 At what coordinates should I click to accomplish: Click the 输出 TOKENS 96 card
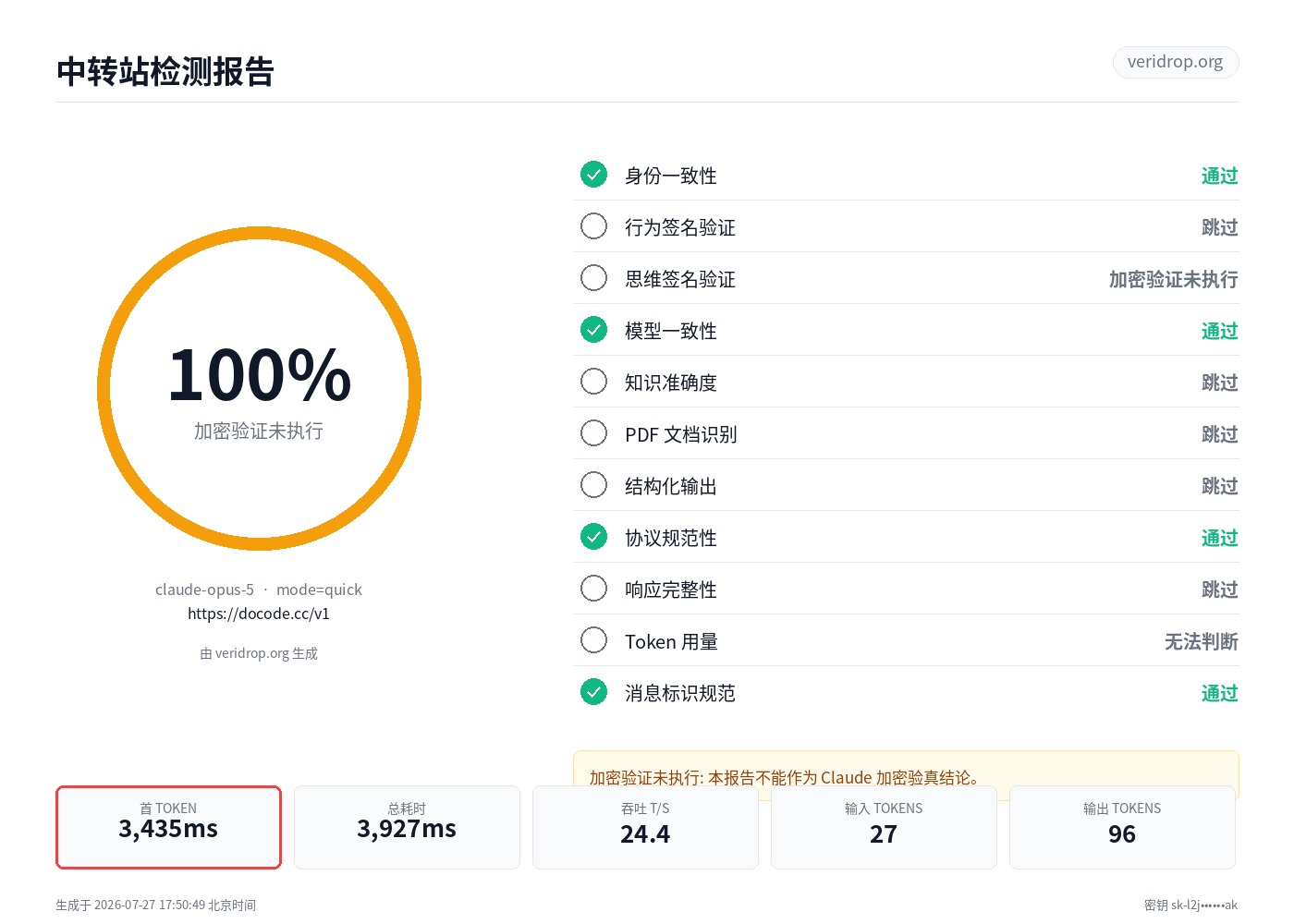point(1122,827)
